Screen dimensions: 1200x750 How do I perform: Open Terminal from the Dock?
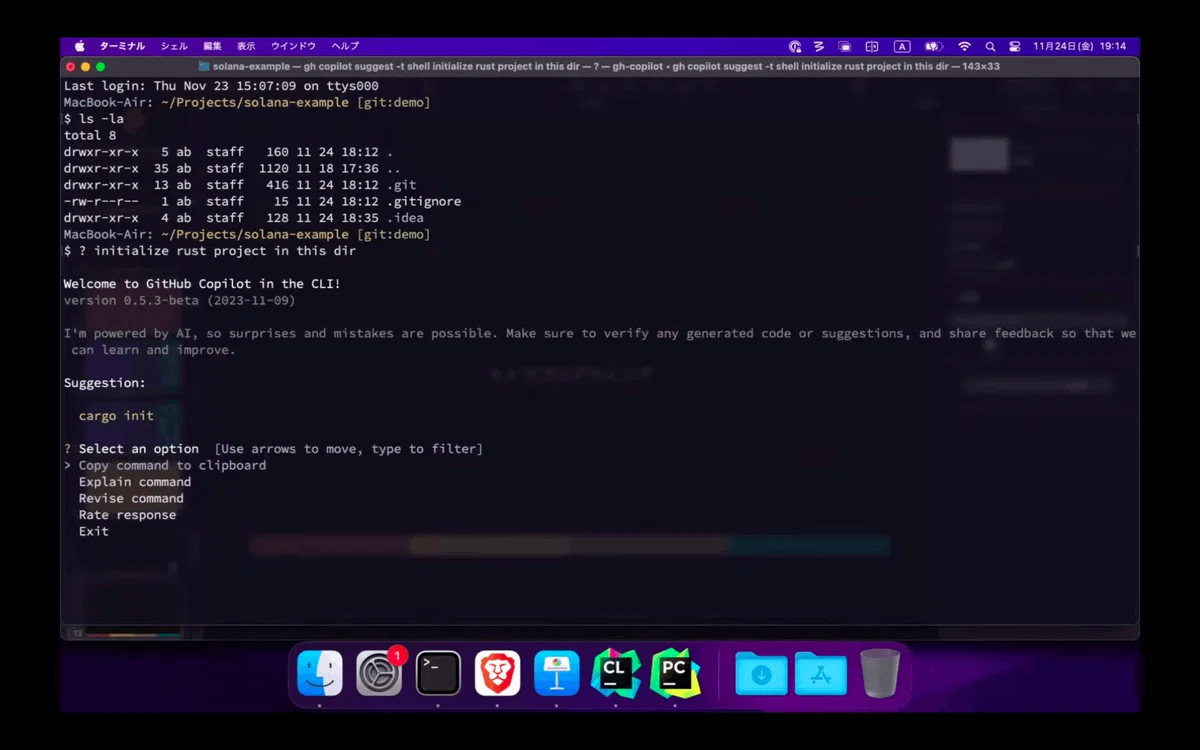point(438,673)
